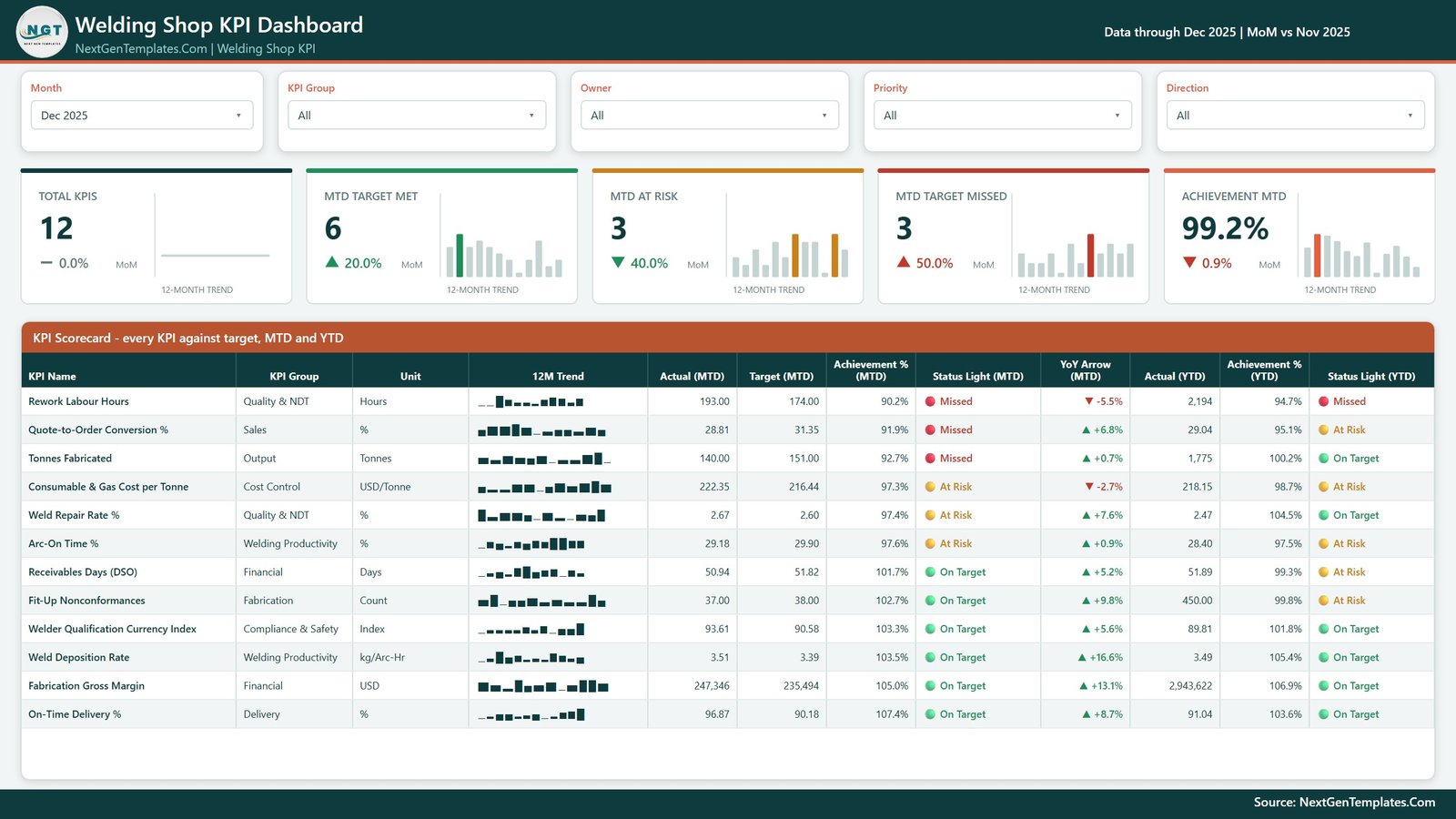
Task: Click Welder Qualification green MTD status light
Action: click(x=931, y=629)
